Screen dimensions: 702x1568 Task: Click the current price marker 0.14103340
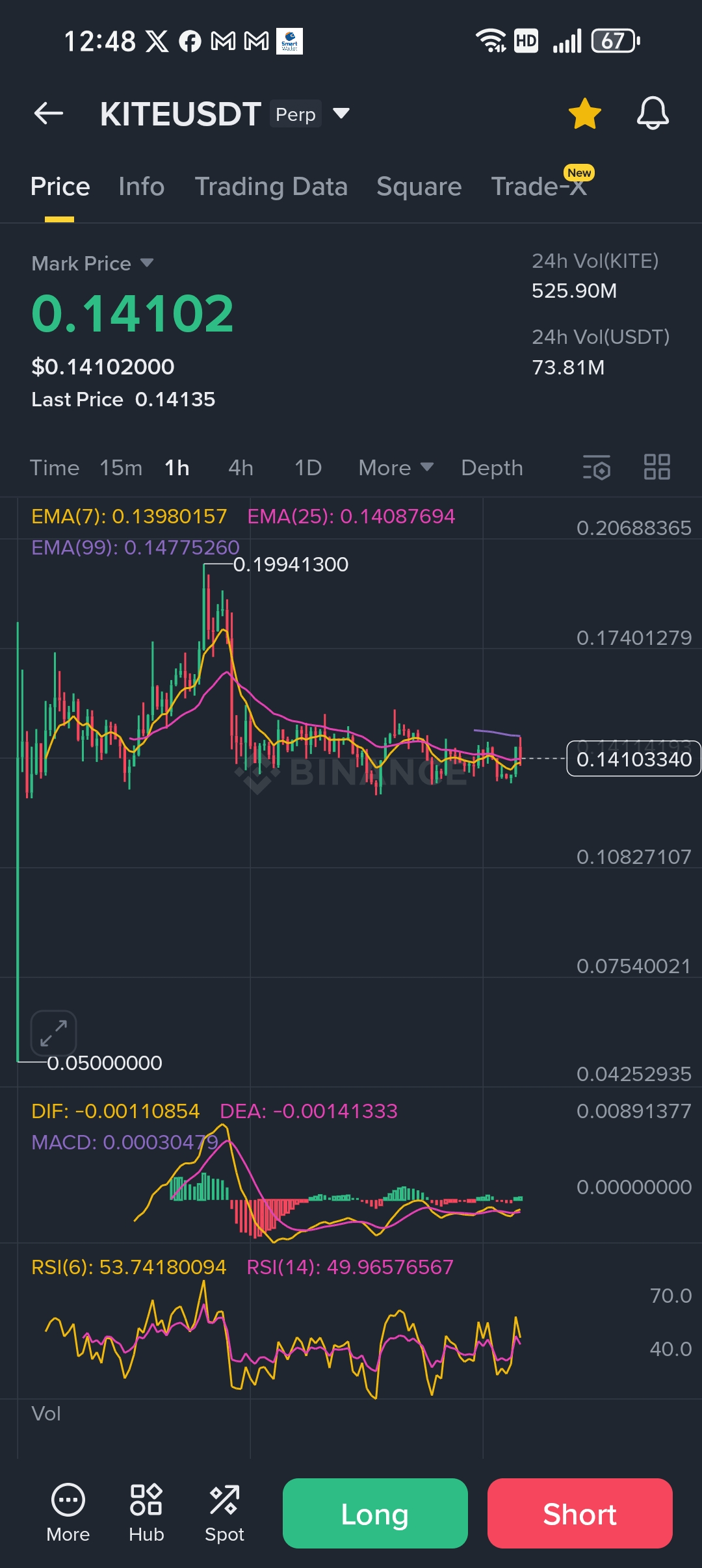point(634,759)
